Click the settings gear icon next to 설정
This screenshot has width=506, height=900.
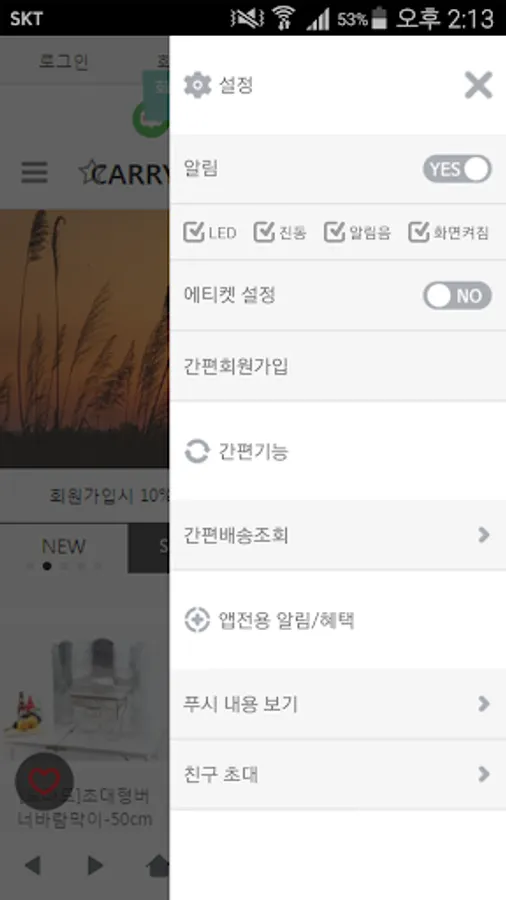[197, 86]
